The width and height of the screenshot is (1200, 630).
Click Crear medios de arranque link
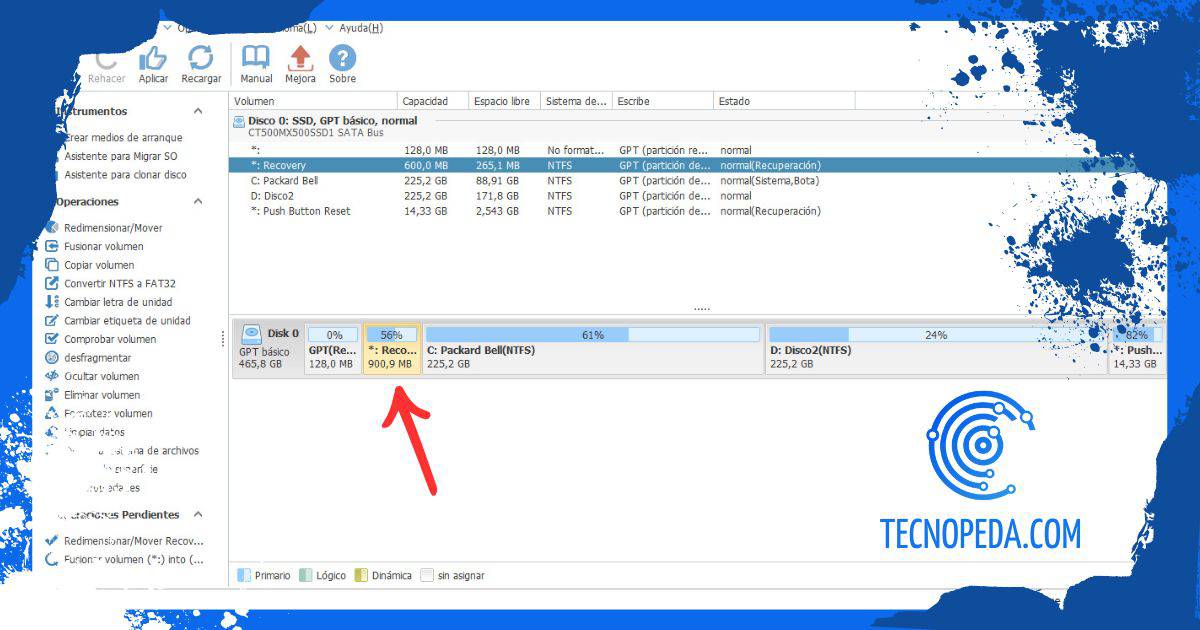click(x=123, y=137)
